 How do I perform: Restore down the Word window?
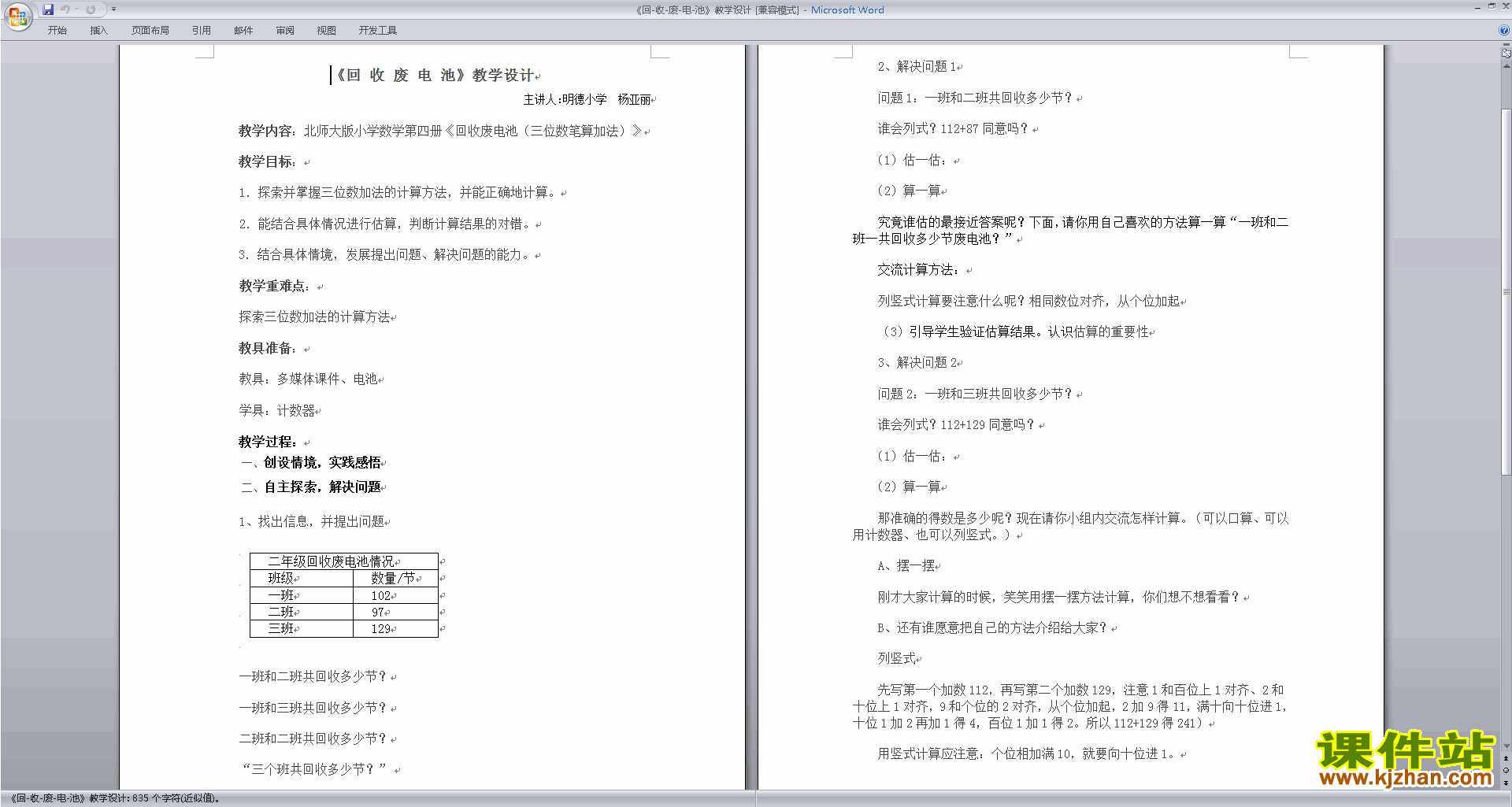tap(1492, 6)
